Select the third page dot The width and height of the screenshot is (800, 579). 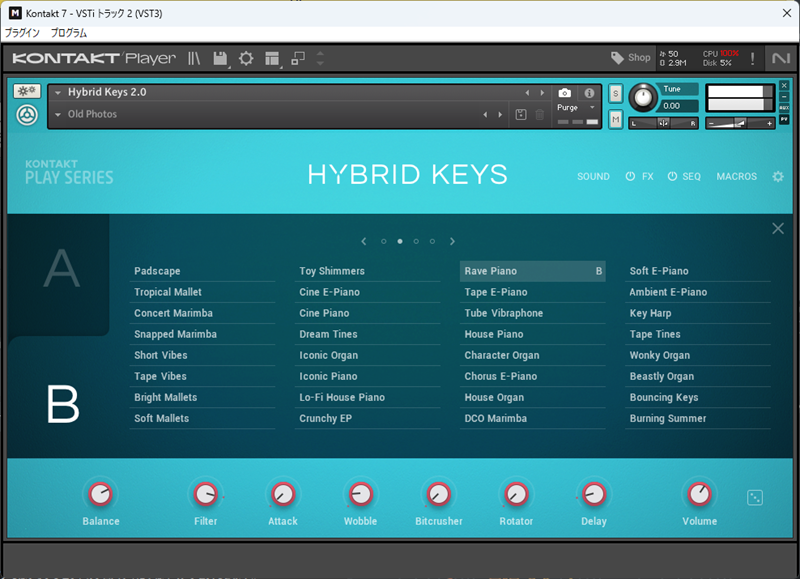[x=416, y=241]
